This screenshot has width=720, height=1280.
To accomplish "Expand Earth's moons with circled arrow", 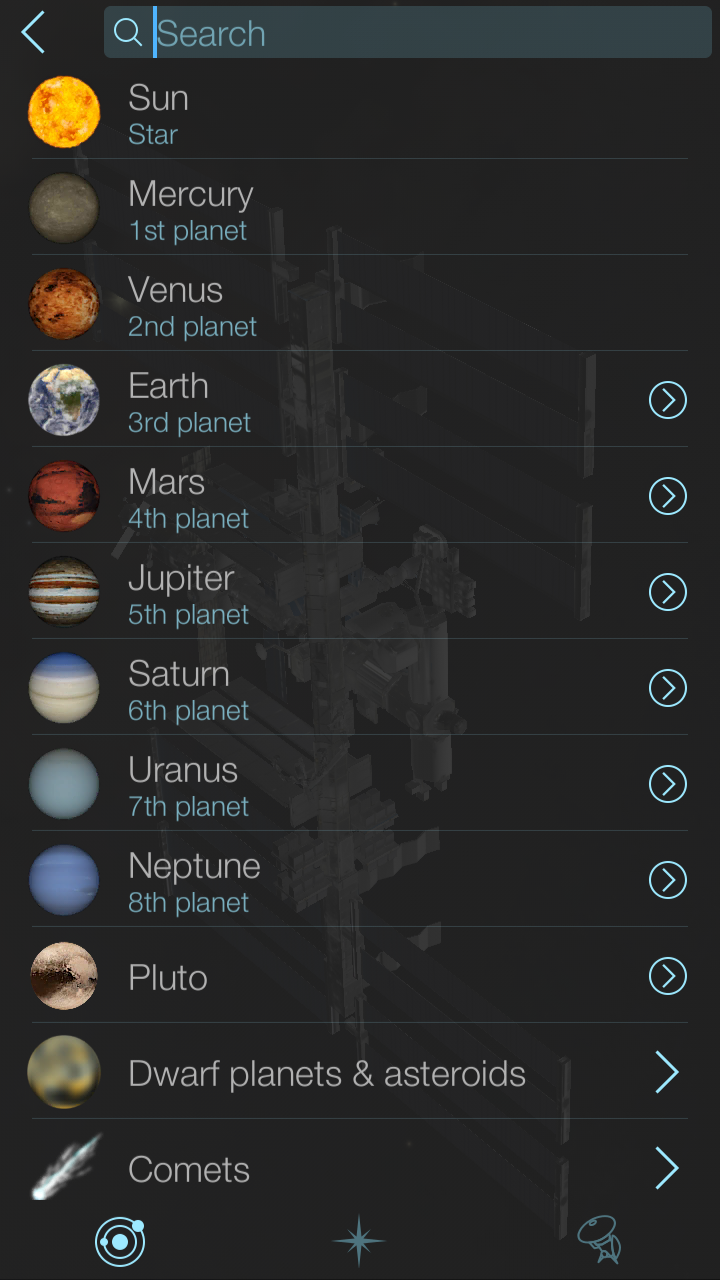I will coord(668,401).
